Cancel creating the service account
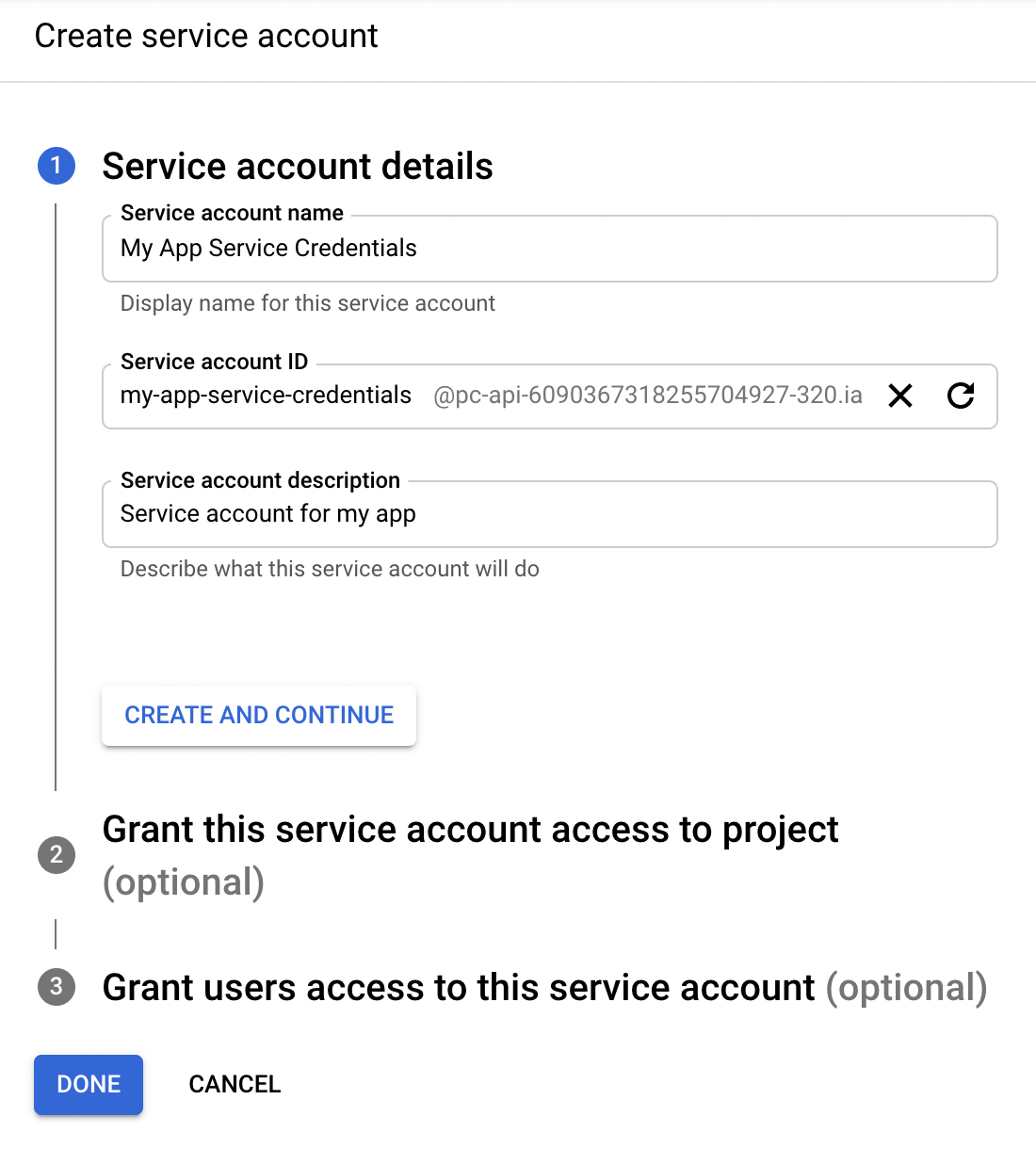Screen dimensions: 1036x1164 235,1084
